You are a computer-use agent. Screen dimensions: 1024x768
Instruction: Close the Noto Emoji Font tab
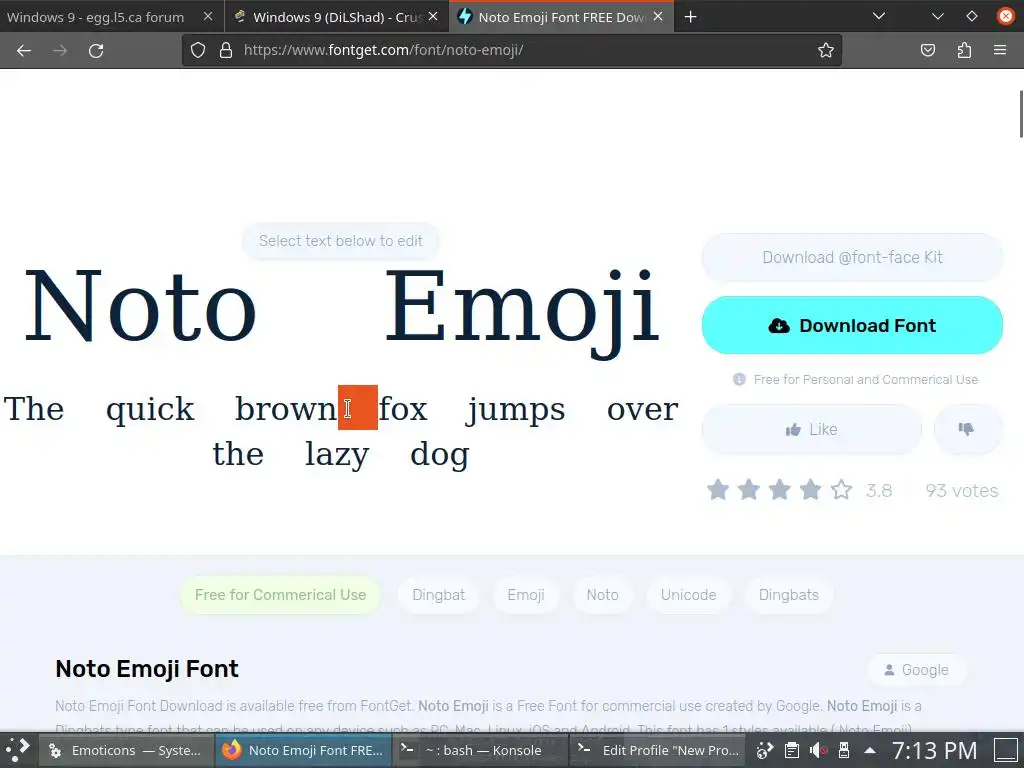click(x=658, y=16)
